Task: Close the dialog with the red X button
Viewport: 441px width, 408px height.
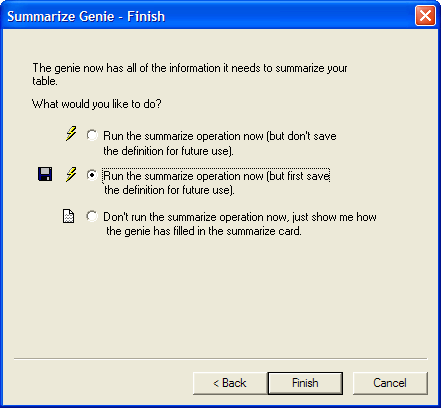Action: pos(425,16)
